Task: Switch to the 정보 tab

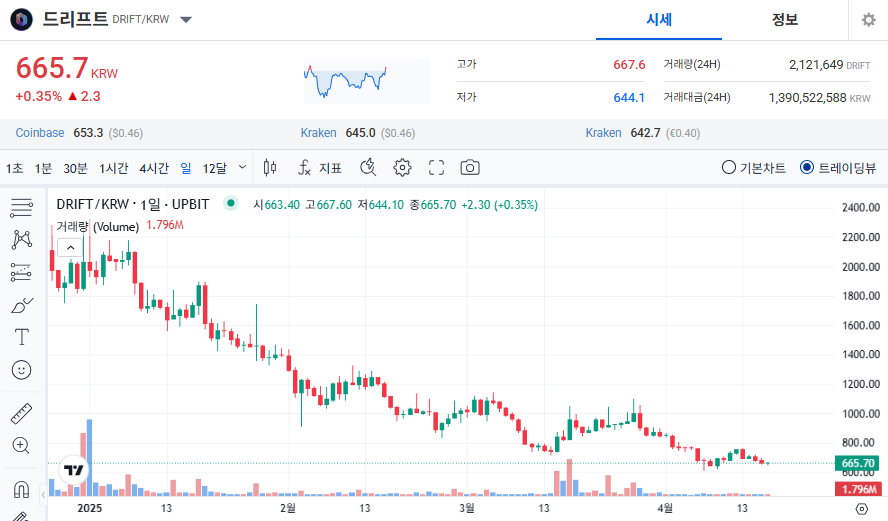Action: tap(785, 20)
